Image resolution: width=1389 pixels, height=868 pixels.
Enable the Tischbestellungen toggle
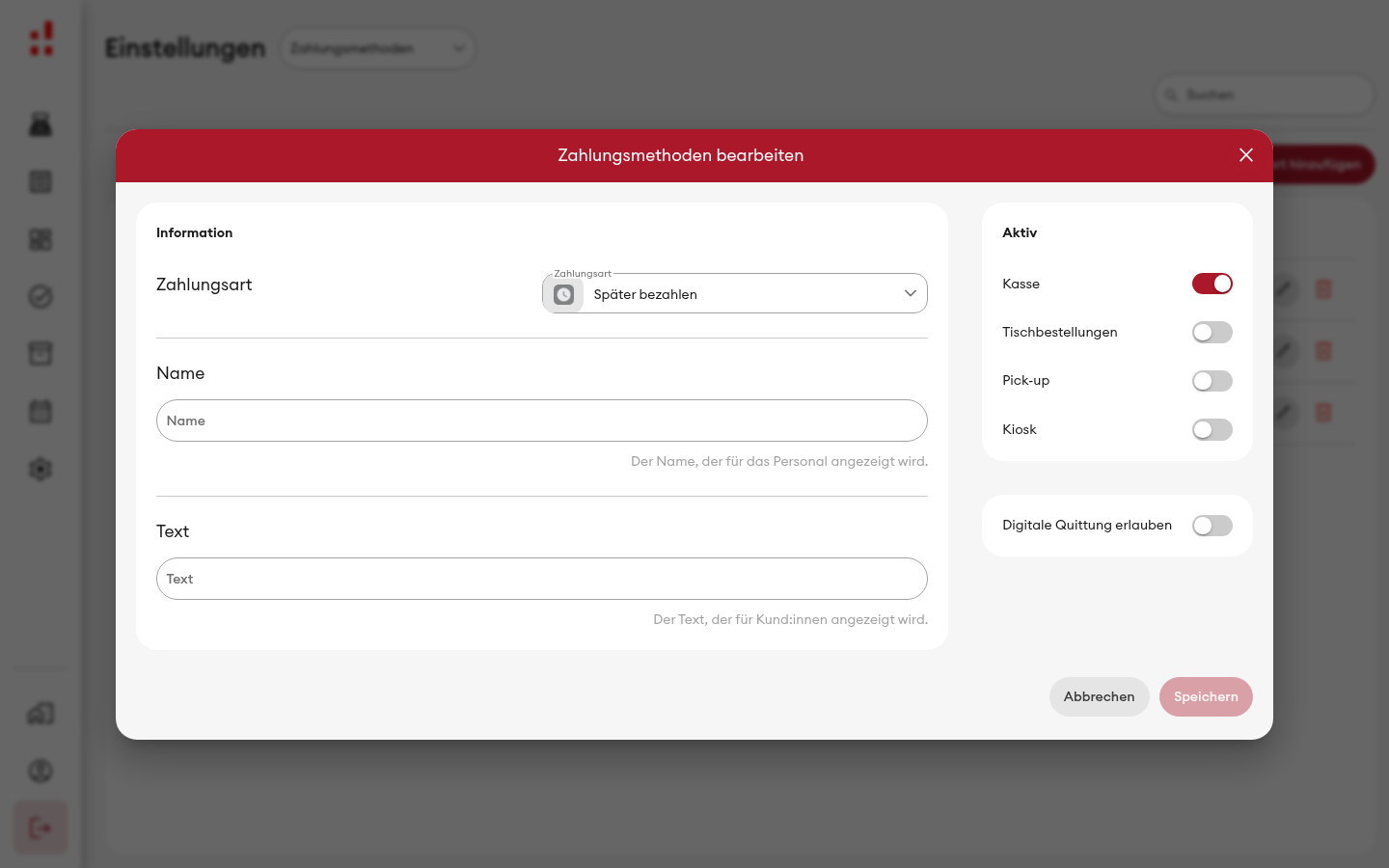tap(1212, 332)
